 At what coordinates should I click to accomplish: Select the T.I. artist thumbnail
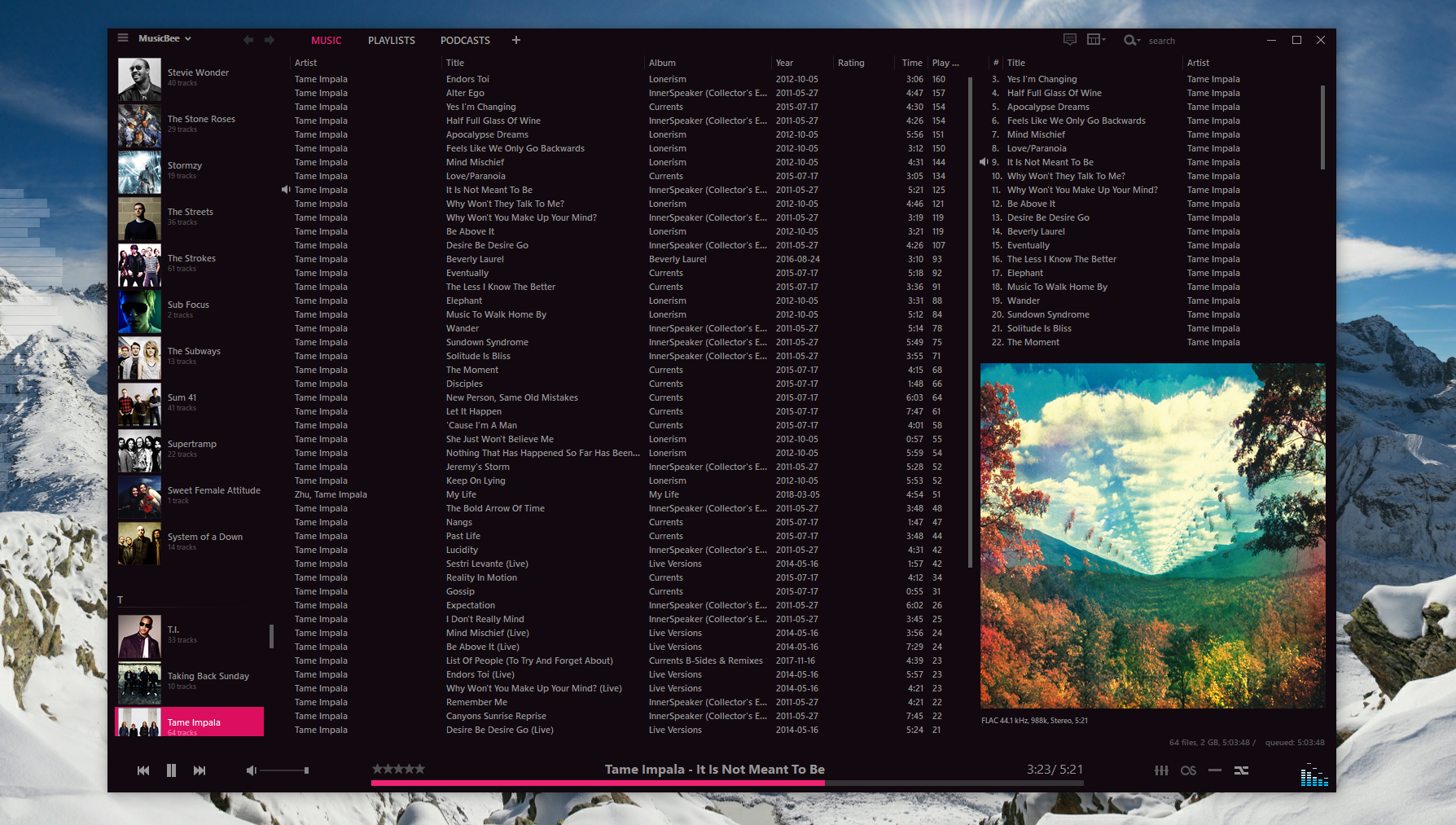point(139,636)
